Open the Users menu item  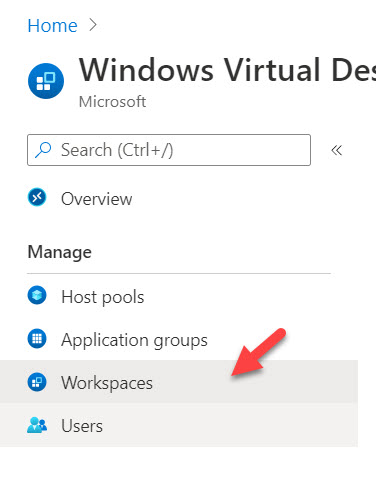tap(179, 425)
